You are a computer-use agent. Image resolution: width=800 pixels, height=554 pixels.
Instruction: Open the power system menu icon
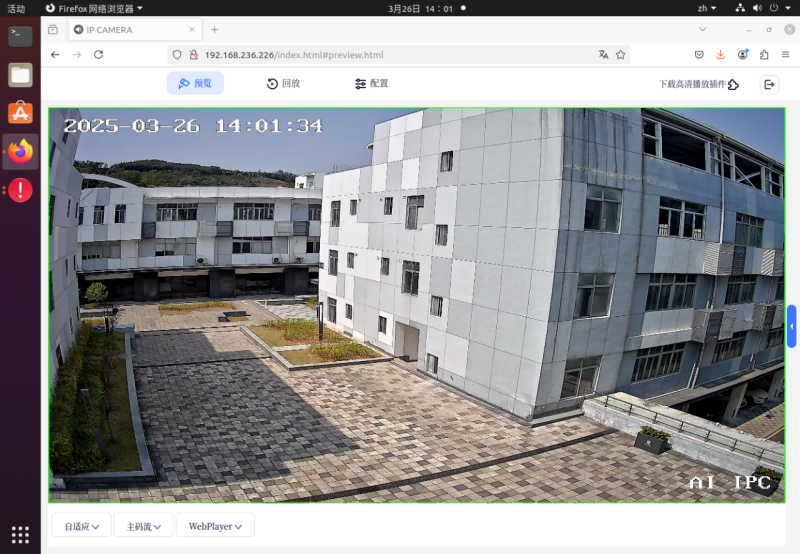click(774, 8)
